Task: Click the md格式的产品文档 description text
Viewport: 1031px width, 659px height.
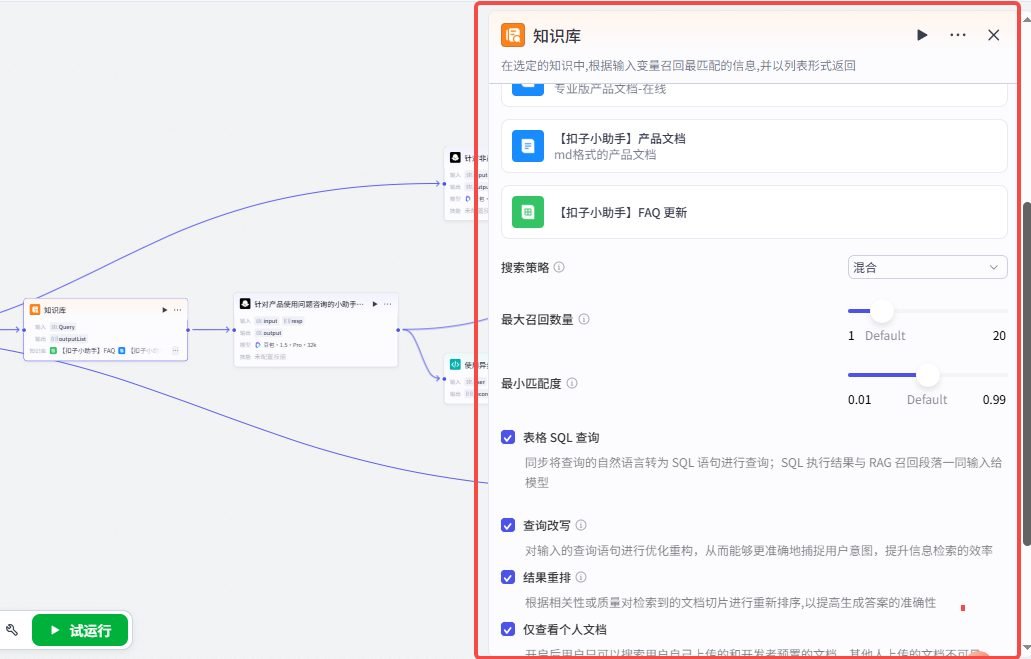Action: [x=605, y=155]
